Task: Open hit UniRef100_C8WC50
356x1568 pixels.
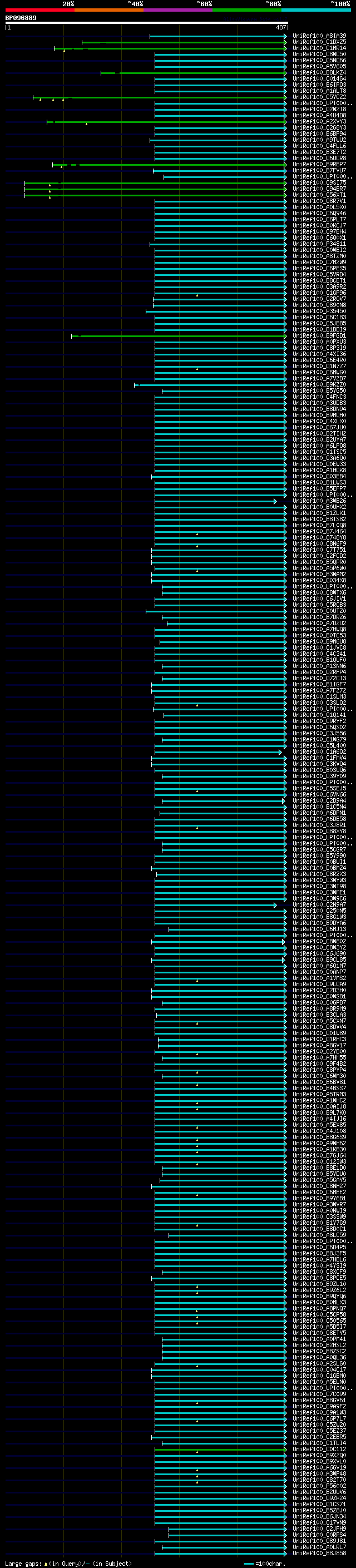Action: point(319,54)
